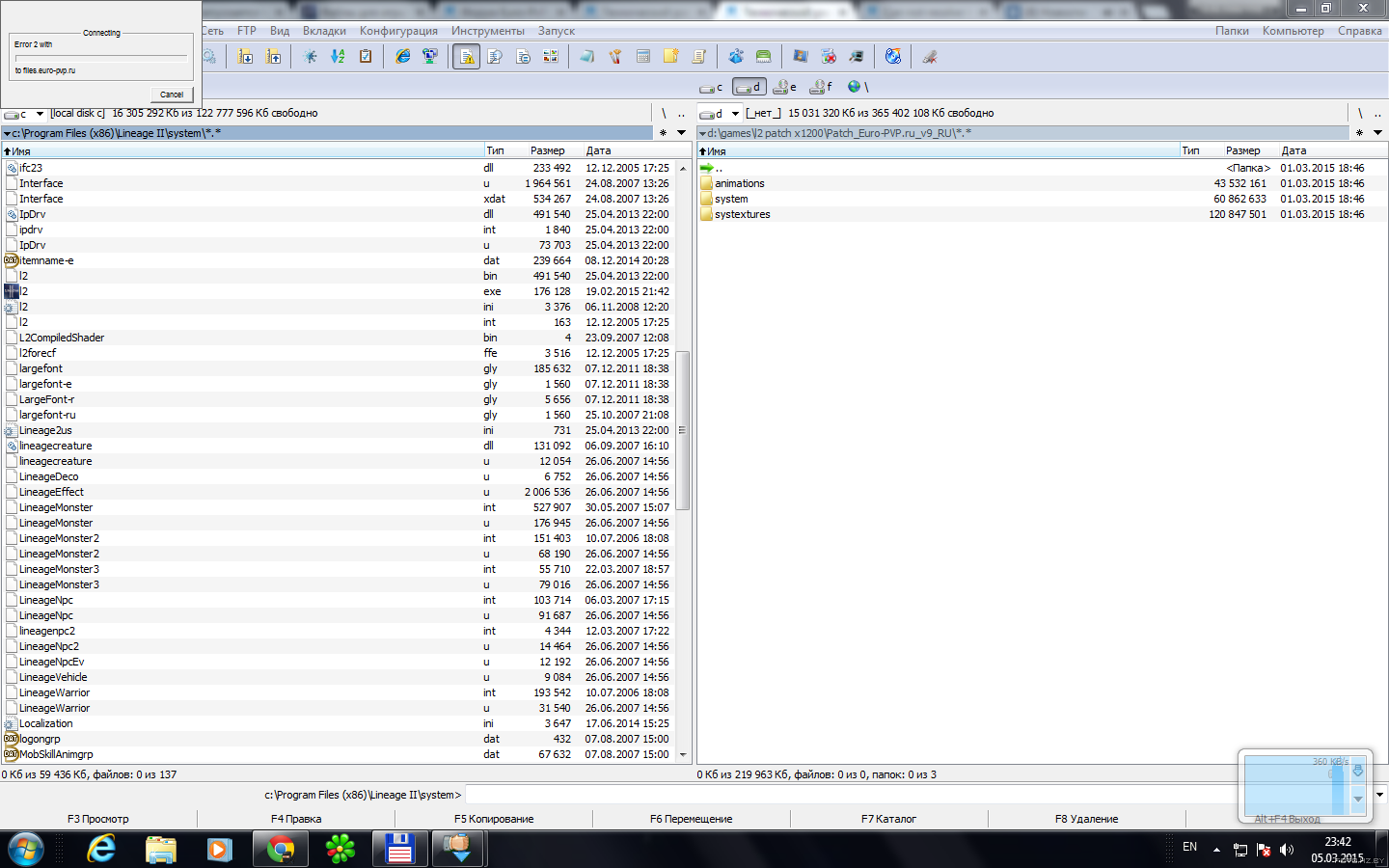Click the volume speaker tray icon
1389x868 pixels.
click(x=1287, y=850)
